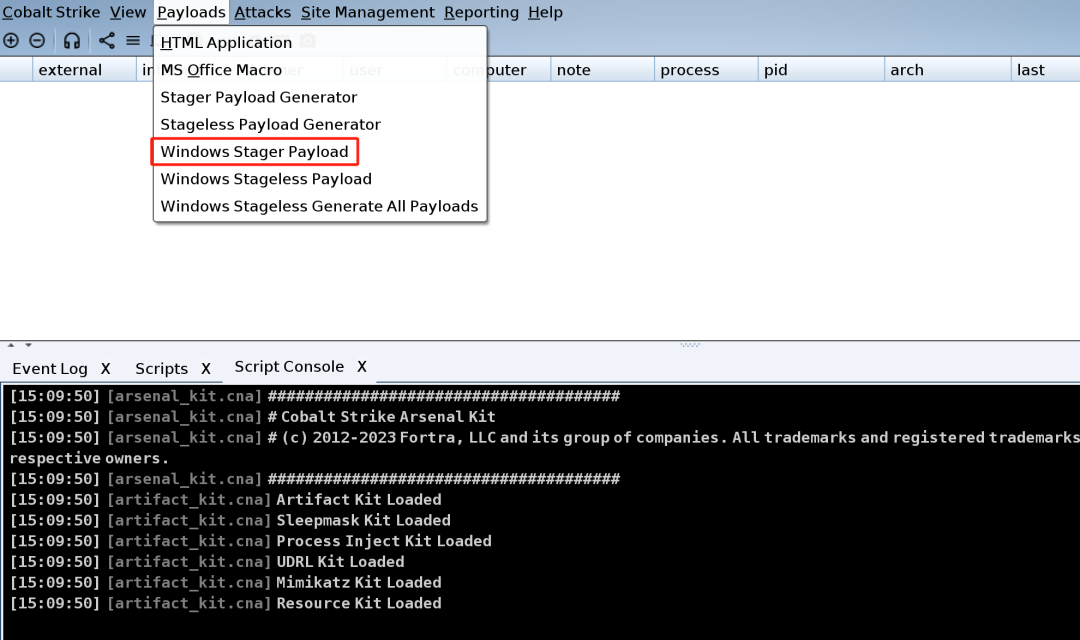
Task: Click the minus-circle disconnect toolbar icon
Action: (37, 41)
